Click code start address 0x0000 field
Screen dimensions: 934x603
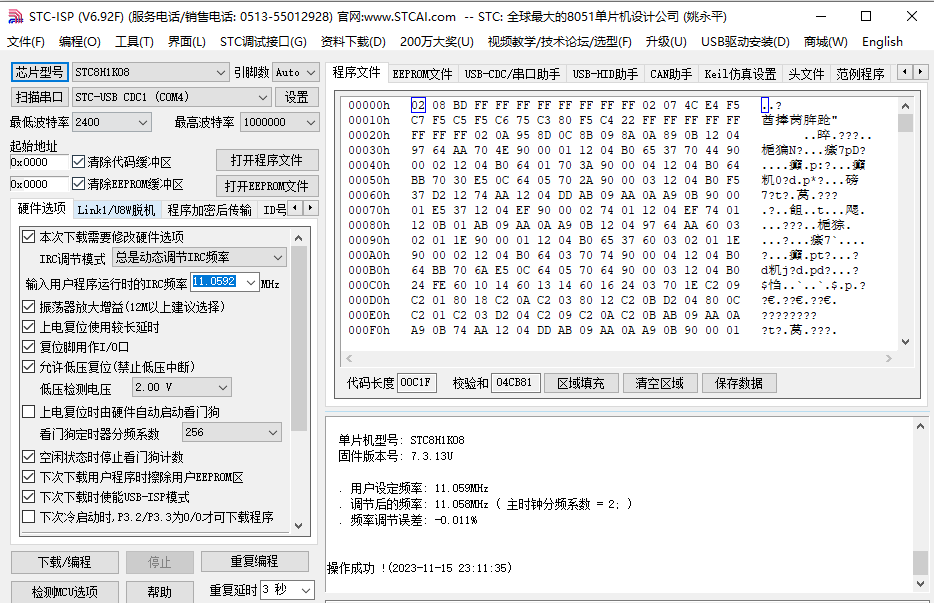(39, 162)
